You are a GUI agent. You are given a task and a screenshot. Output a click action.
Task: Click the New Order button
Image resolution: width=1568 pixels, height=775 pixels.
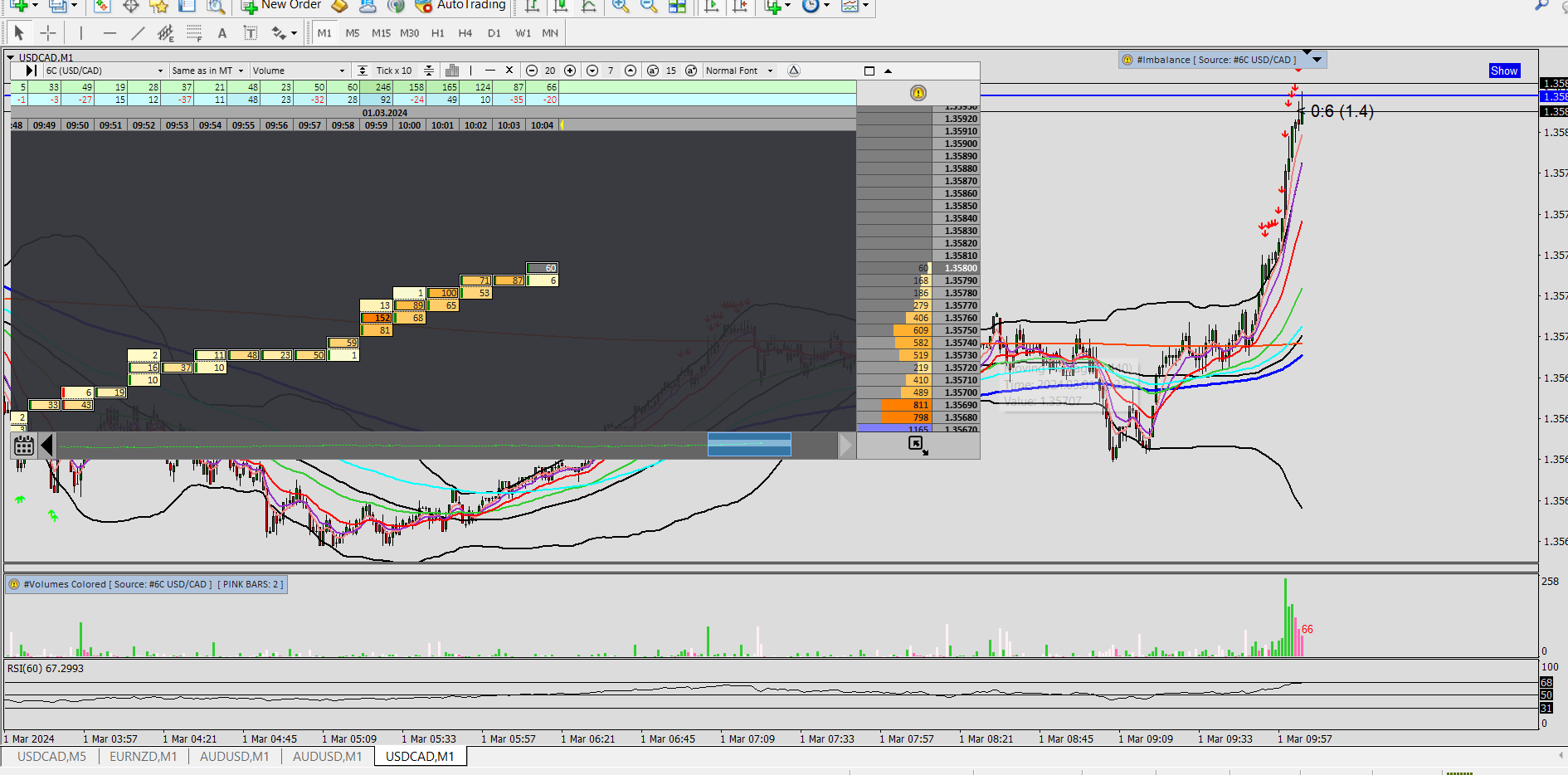(x=281, y=6)
